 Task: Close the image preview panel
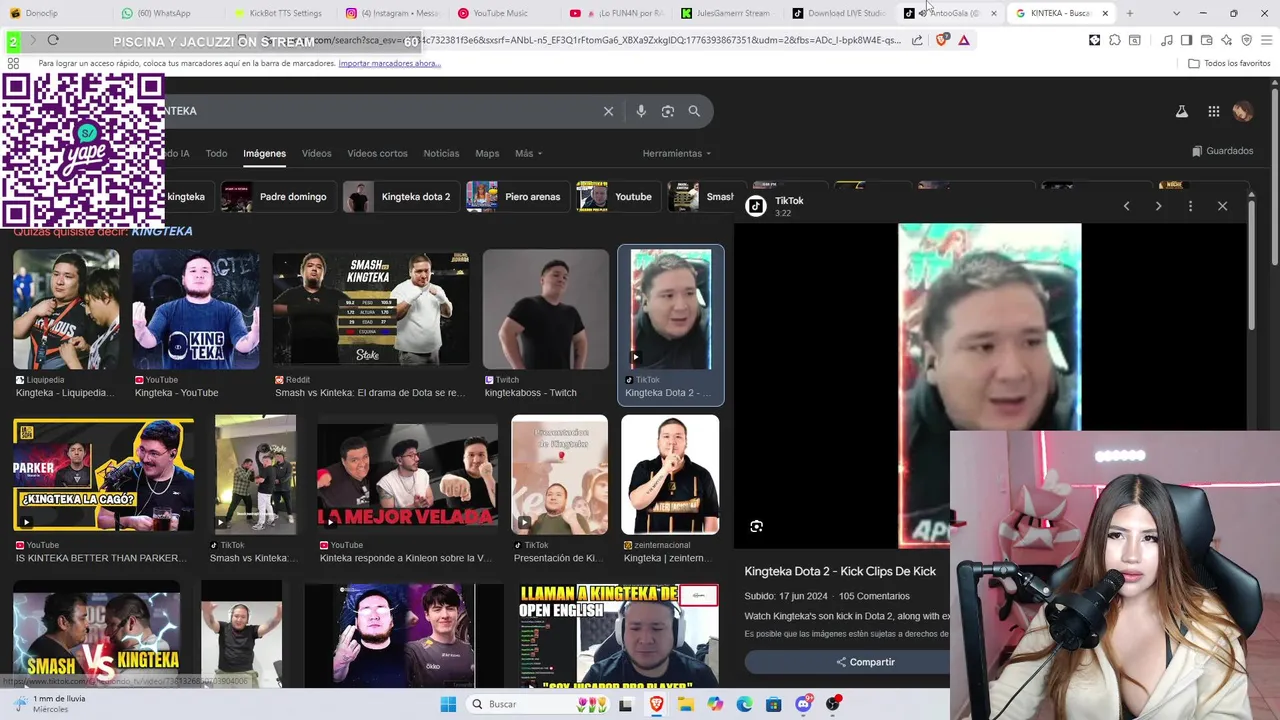(1222, 206)
